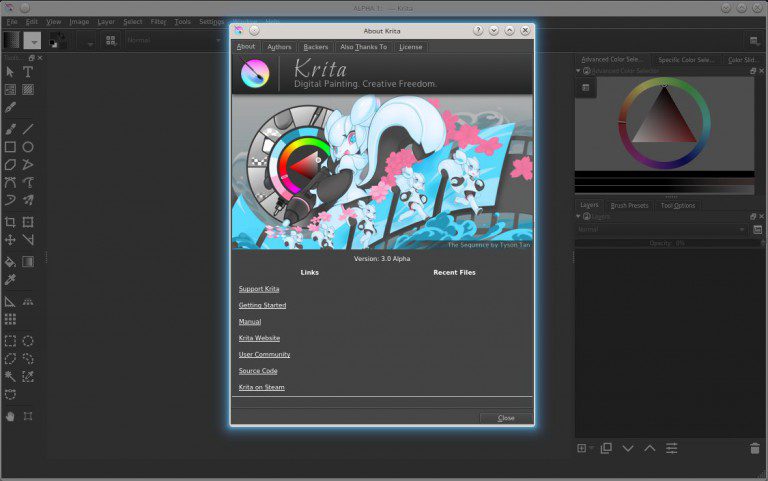Viewport: 768px width, 481px height.
Task: Pick the Calligraphy tool in toolbox
Action: [10, 107]
